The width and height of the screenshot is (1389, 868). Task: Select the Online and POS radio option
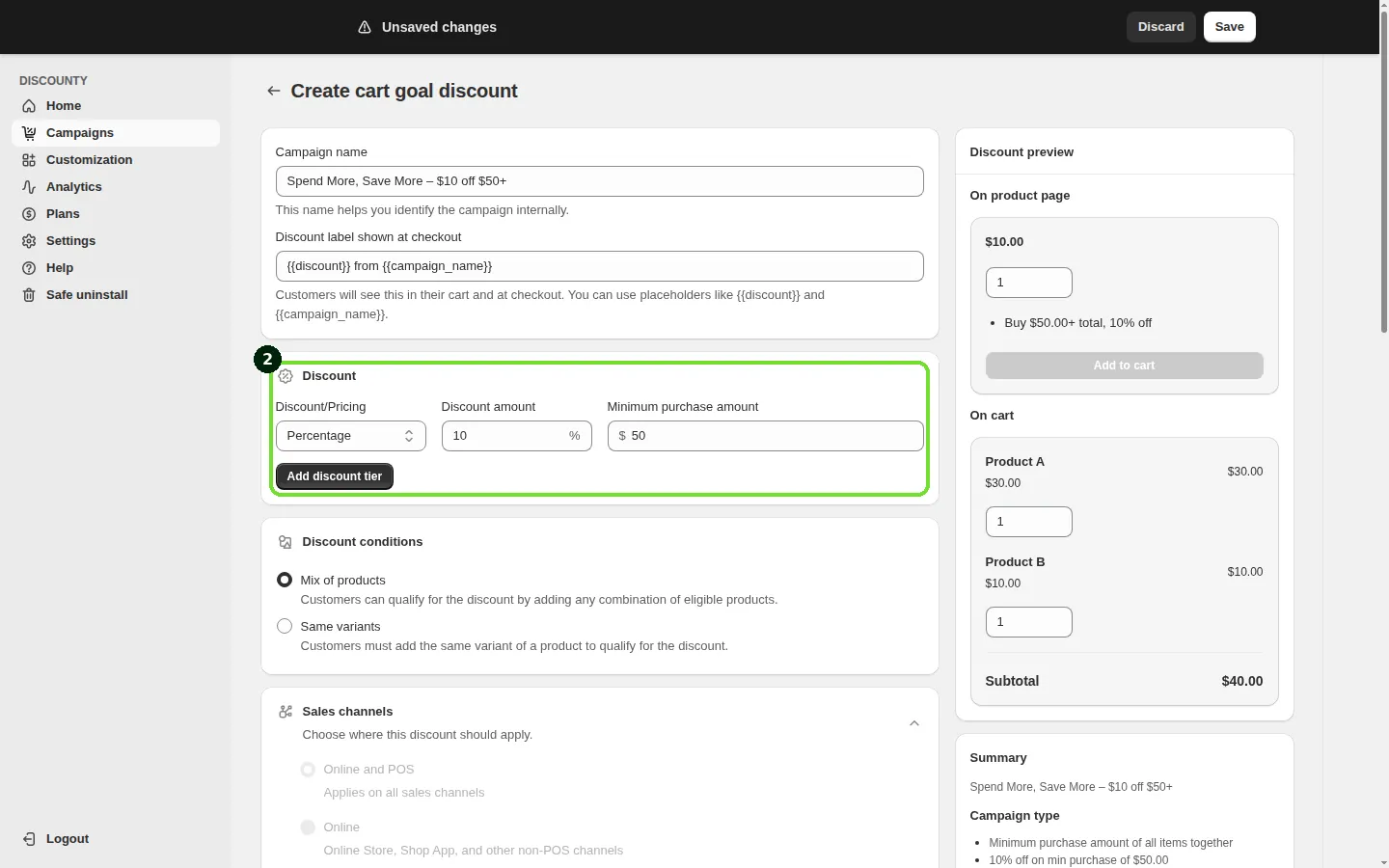pos(308,770)
